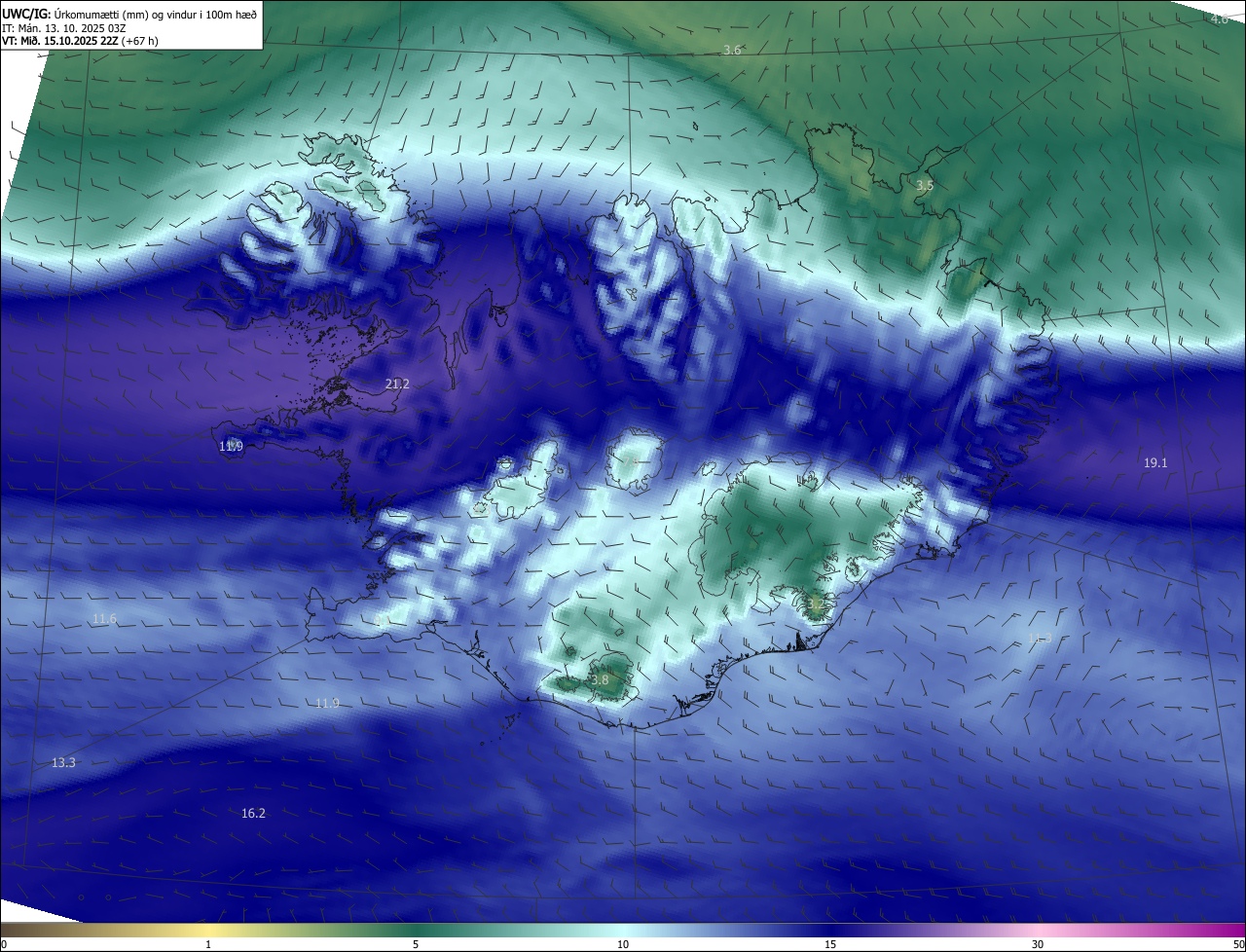Click the 16.2 value in the southwest sea

coord(253,813)
